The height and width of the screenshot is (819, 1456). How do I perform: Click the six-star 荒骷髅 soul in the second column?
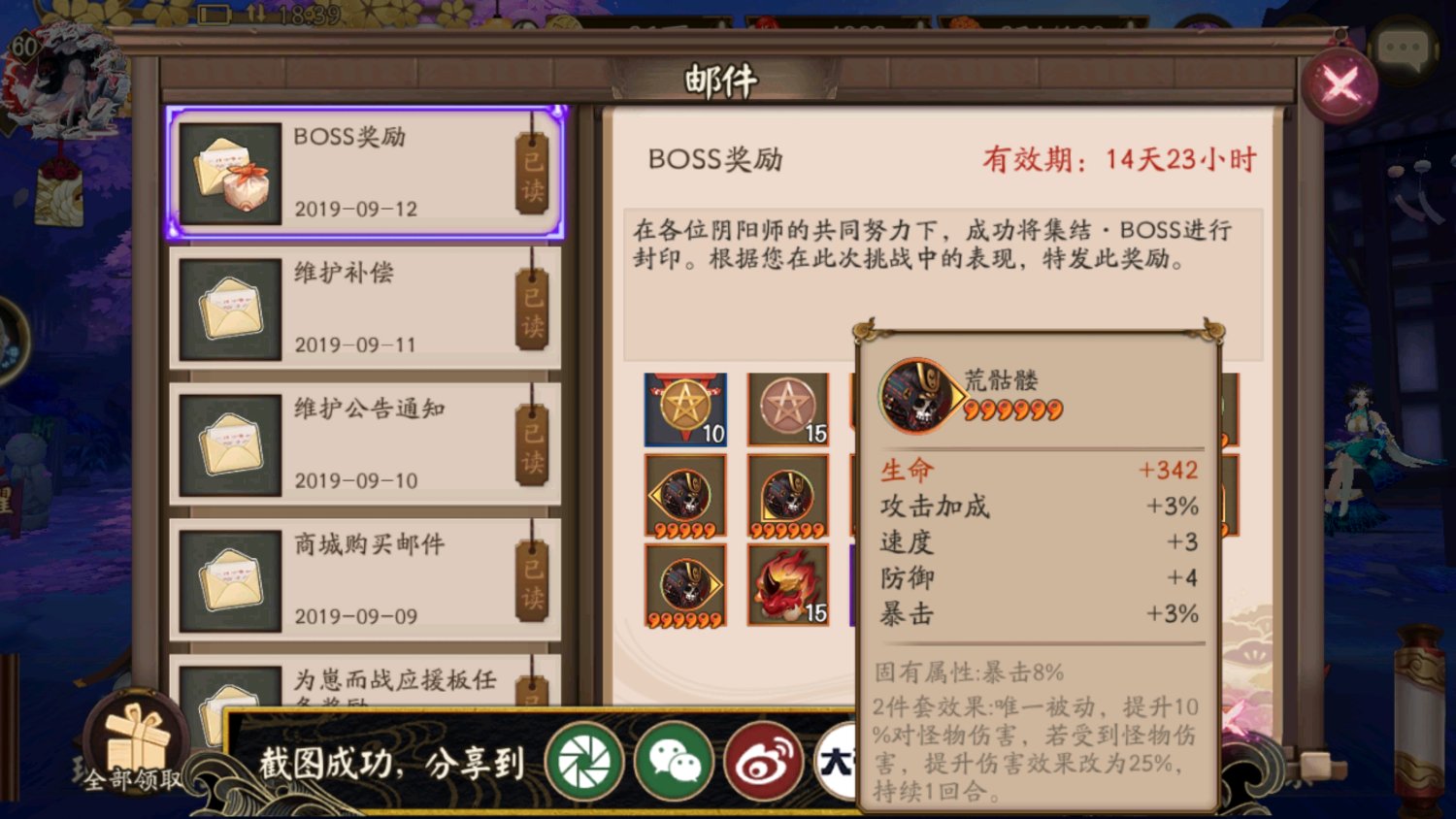click(788, 497)
